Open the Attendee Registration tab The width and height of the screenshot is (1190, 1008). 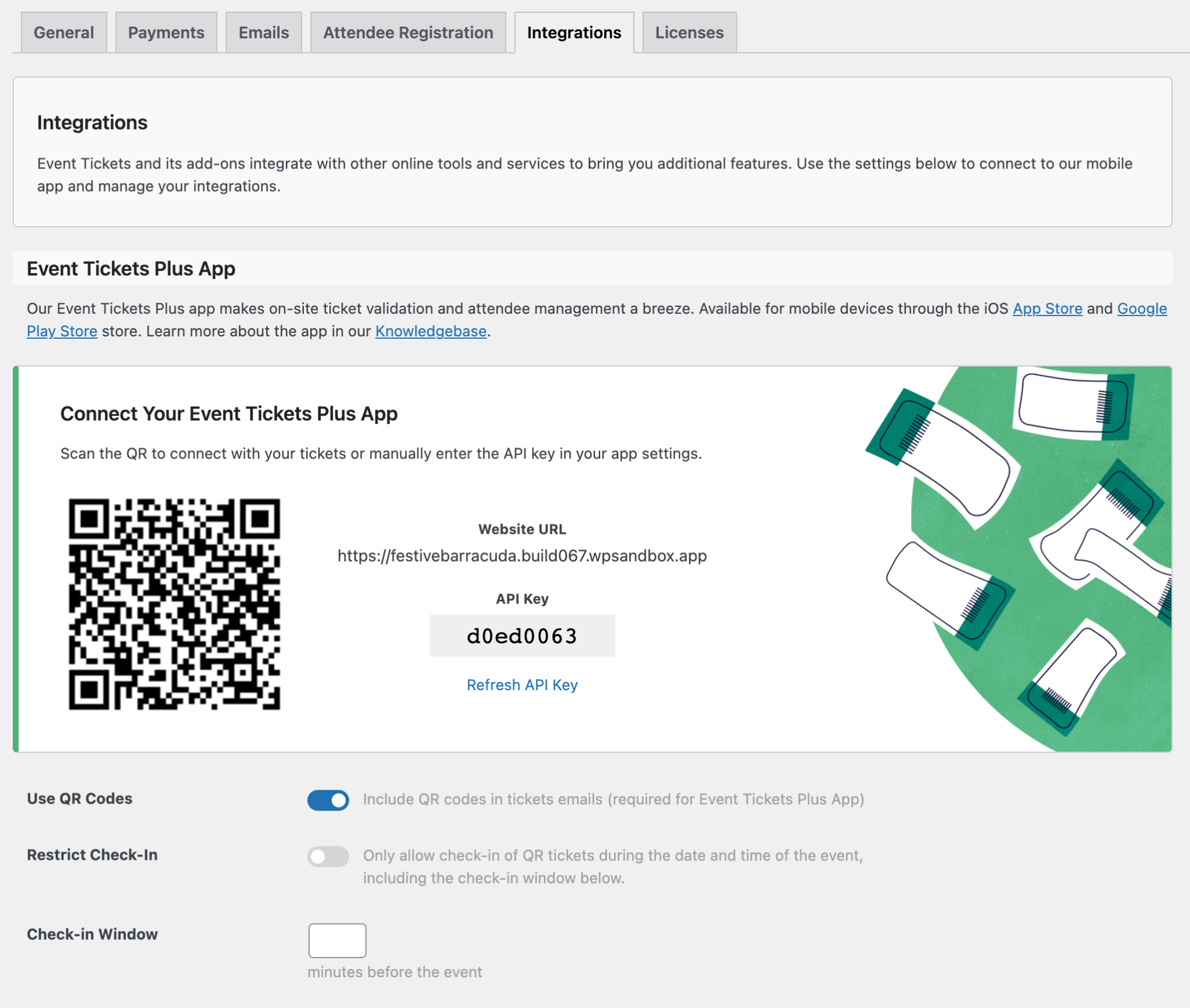pos(408,32)
